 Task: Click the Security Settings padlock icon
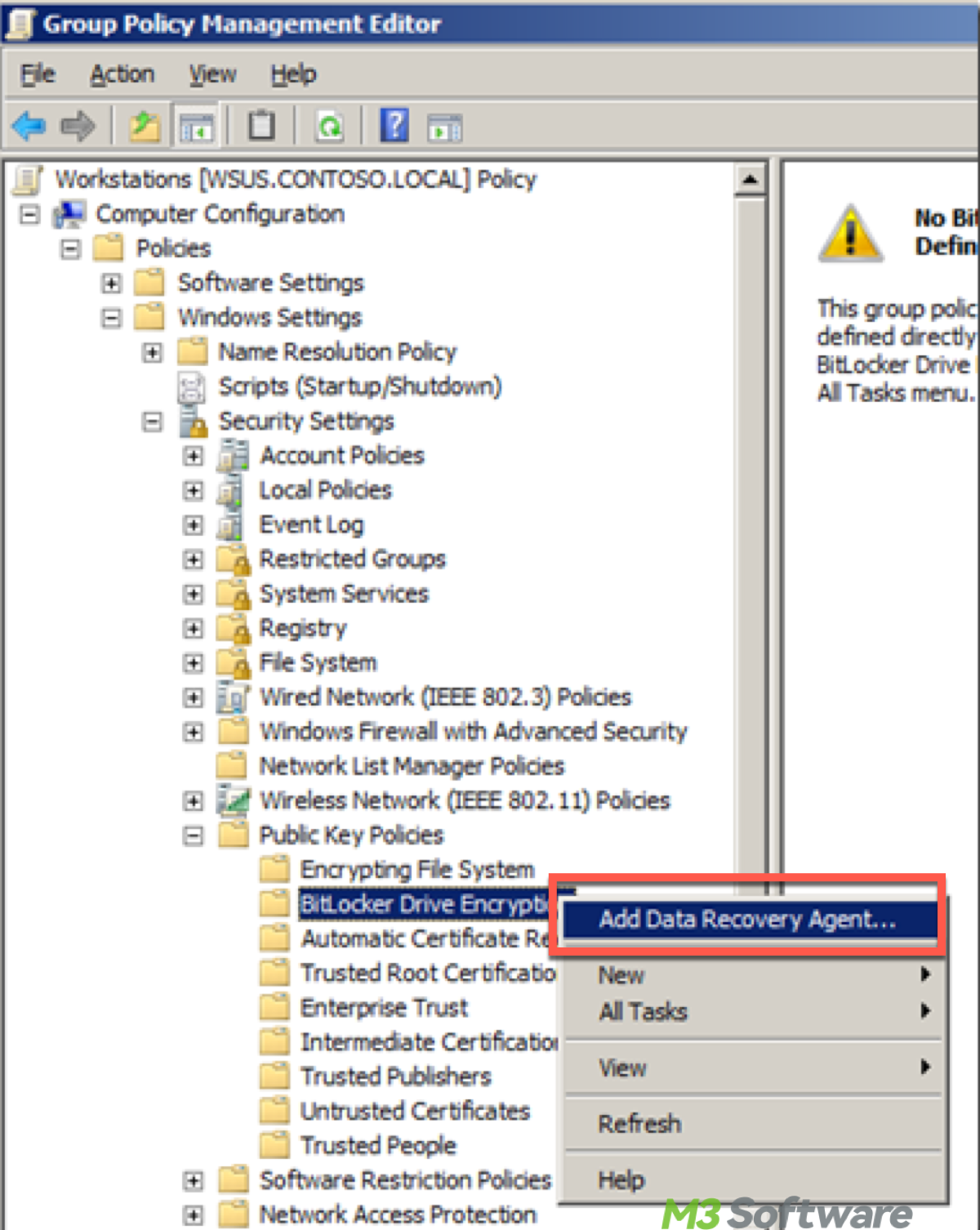(193, 422)
